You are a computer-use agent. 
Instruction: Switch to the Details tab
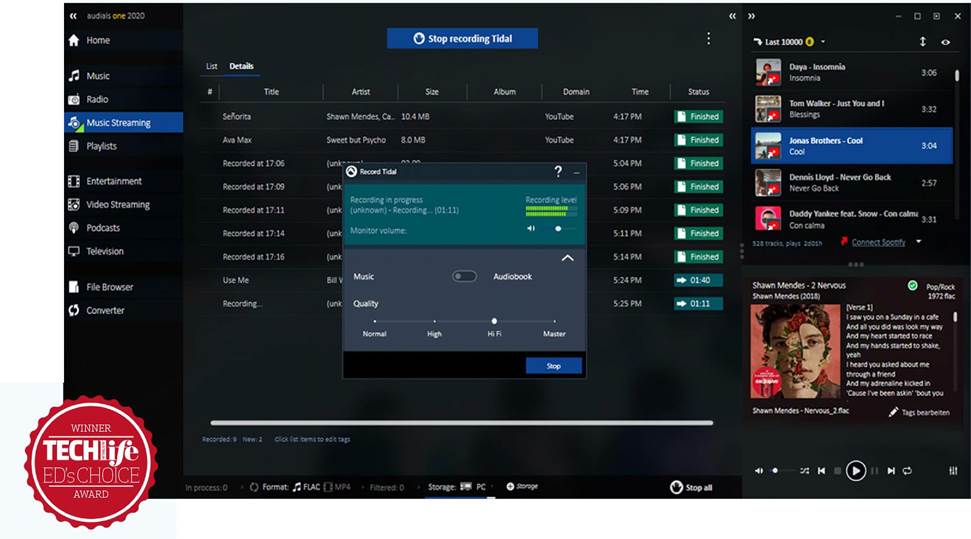242,66
